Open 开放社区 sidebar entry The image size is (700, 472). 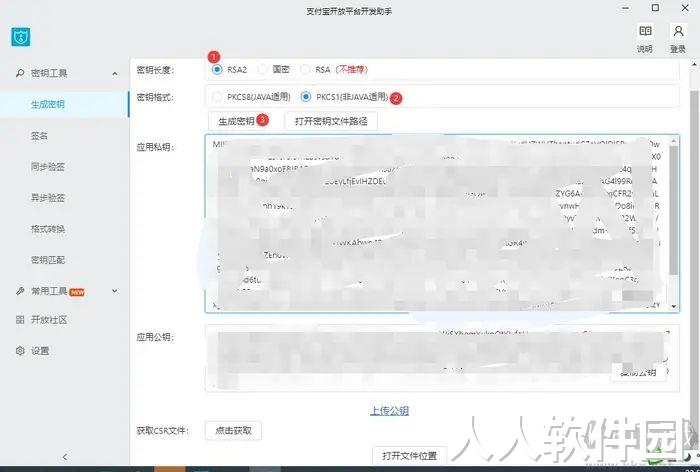pos(49,320)
